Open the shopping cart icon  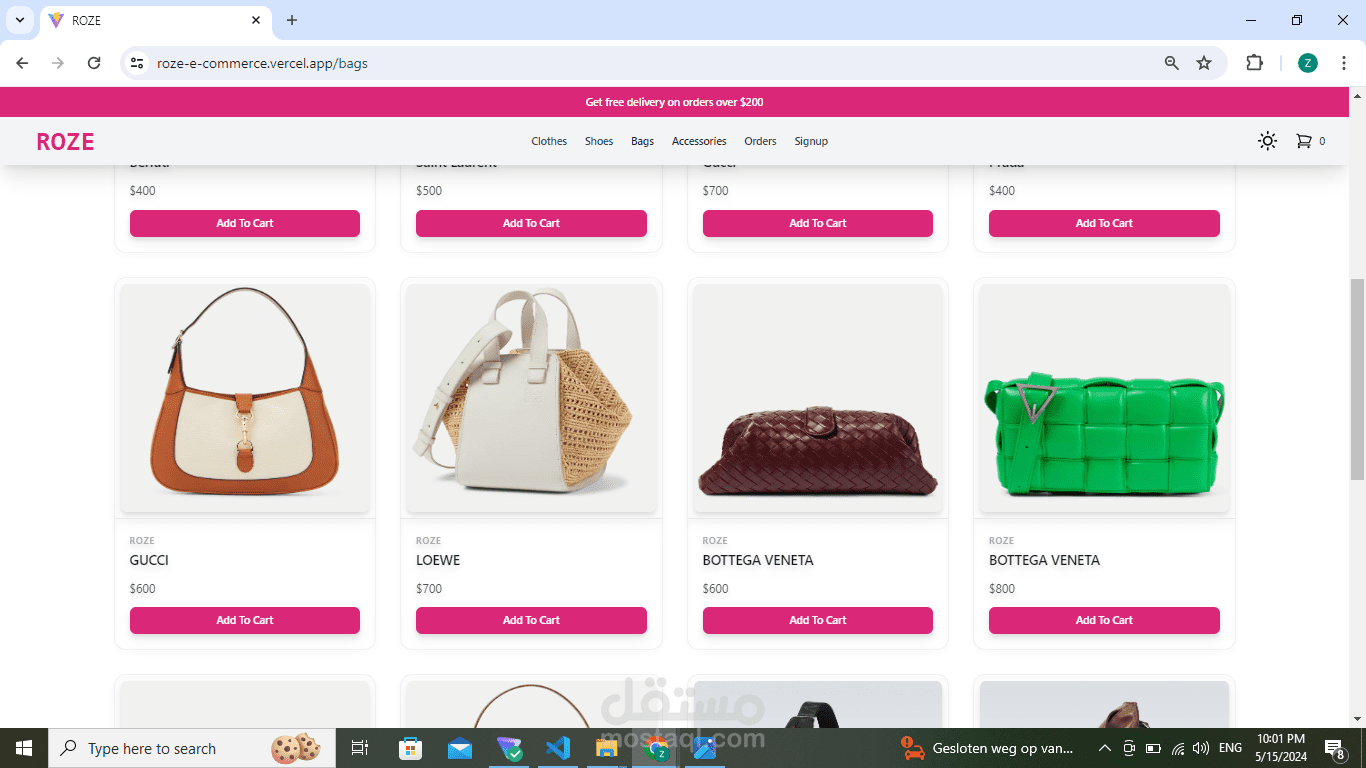click(1303, 141)
